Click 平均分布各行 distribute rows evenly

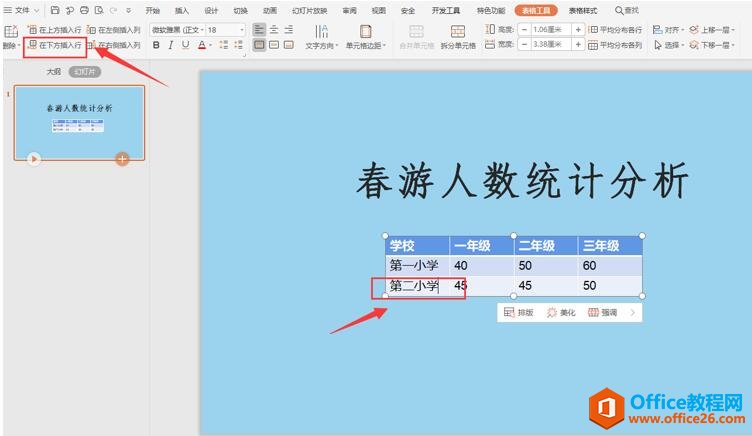615,30
